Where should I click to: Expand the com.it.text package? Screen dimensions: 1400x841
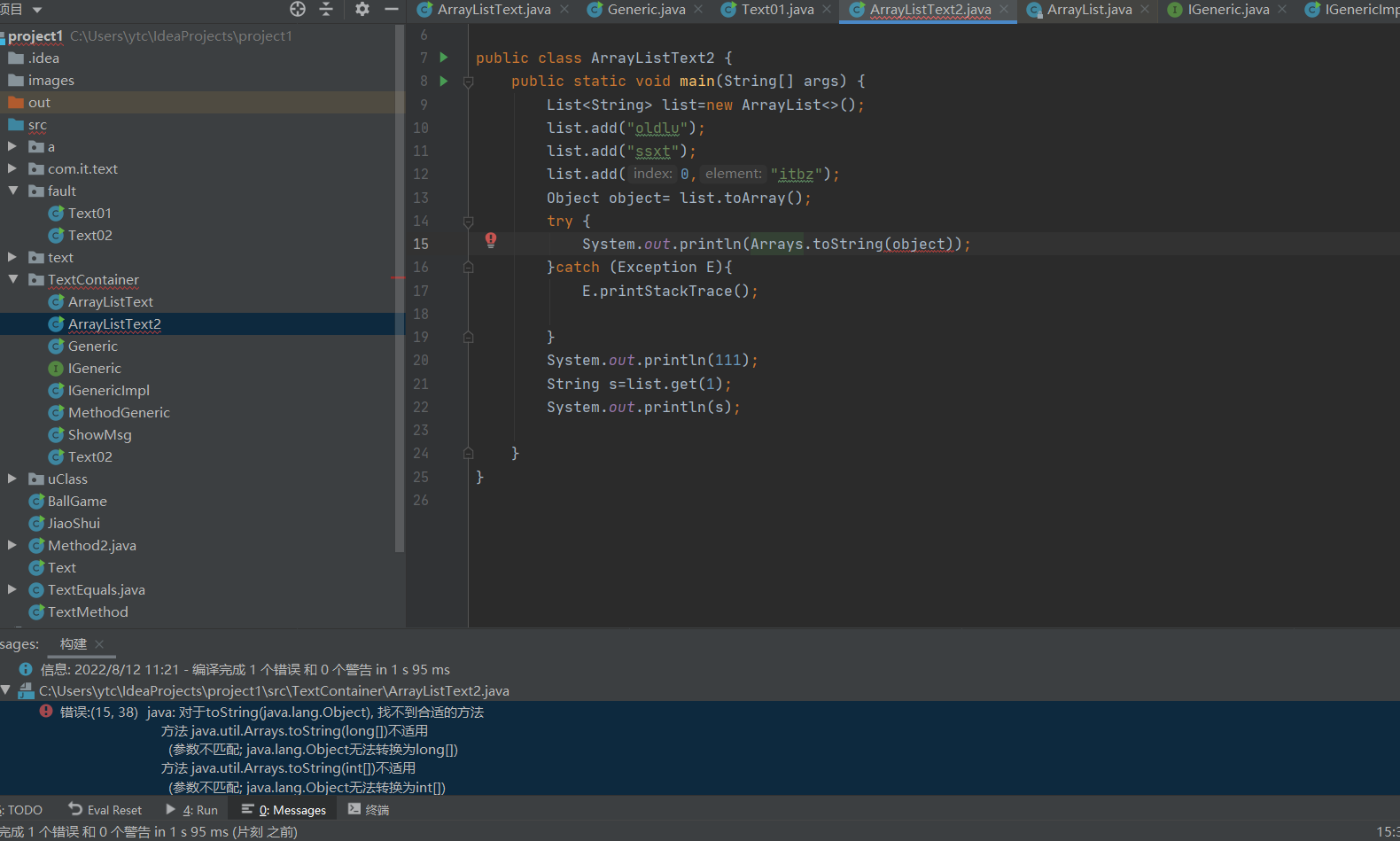[12, 168]
